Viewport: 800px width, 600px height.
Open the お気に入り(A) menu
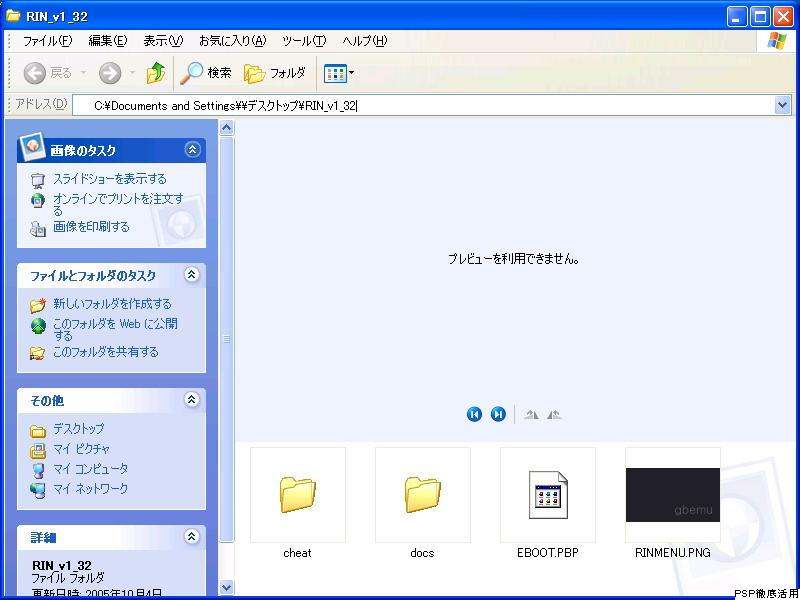click(233, 41)
